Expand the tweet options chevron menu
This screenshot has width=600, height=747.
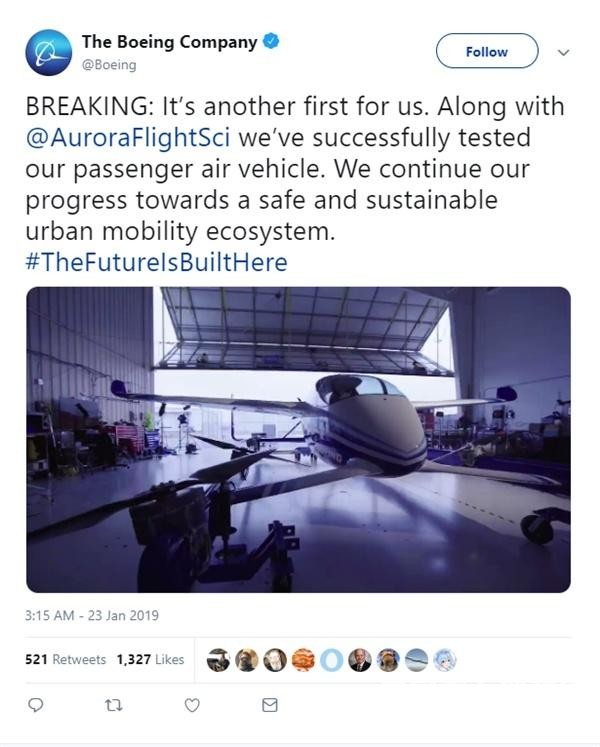[562, 52]
